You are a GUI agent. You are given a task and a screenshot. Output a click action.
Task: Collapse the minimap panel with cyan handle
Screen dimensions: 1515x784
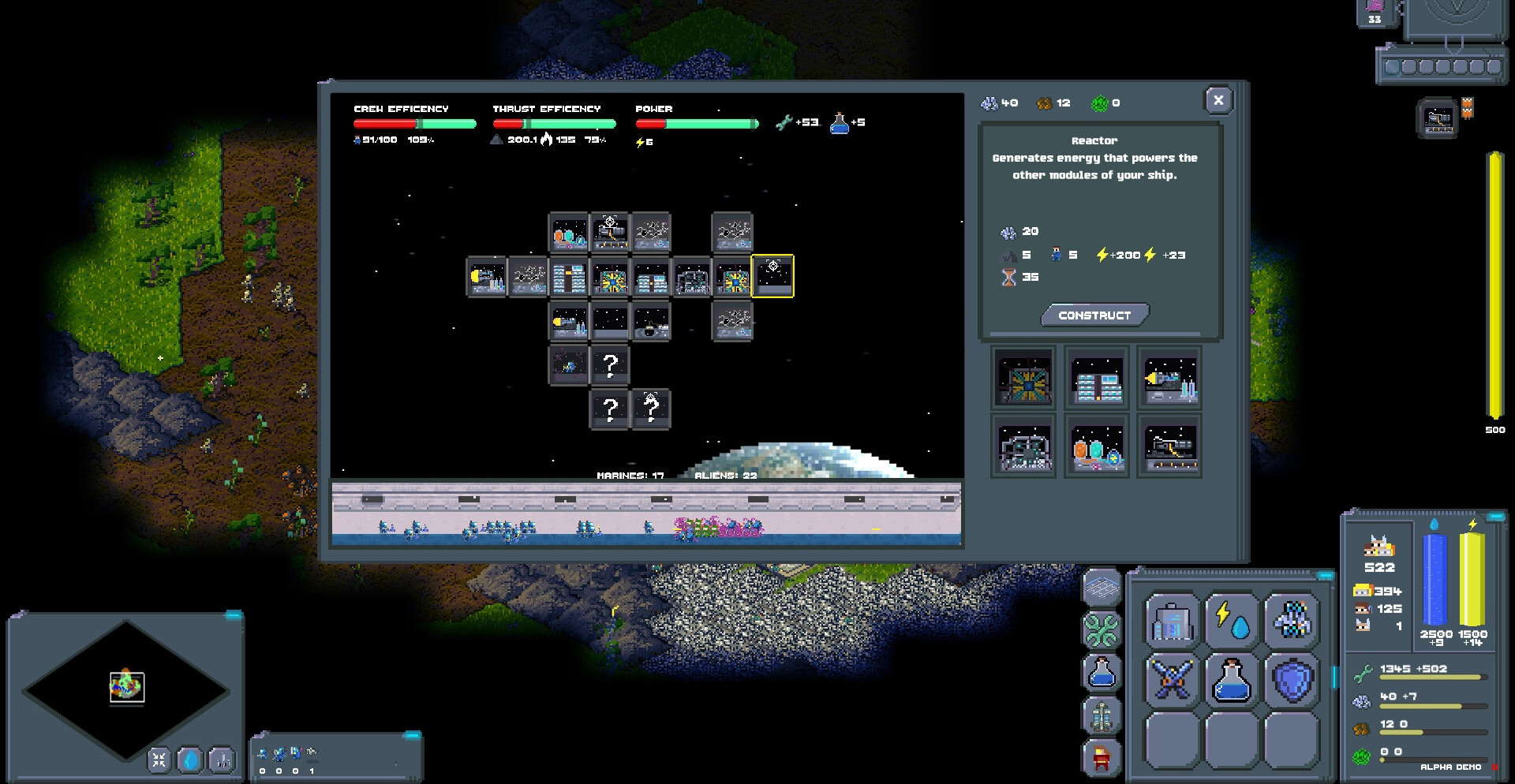234,615
